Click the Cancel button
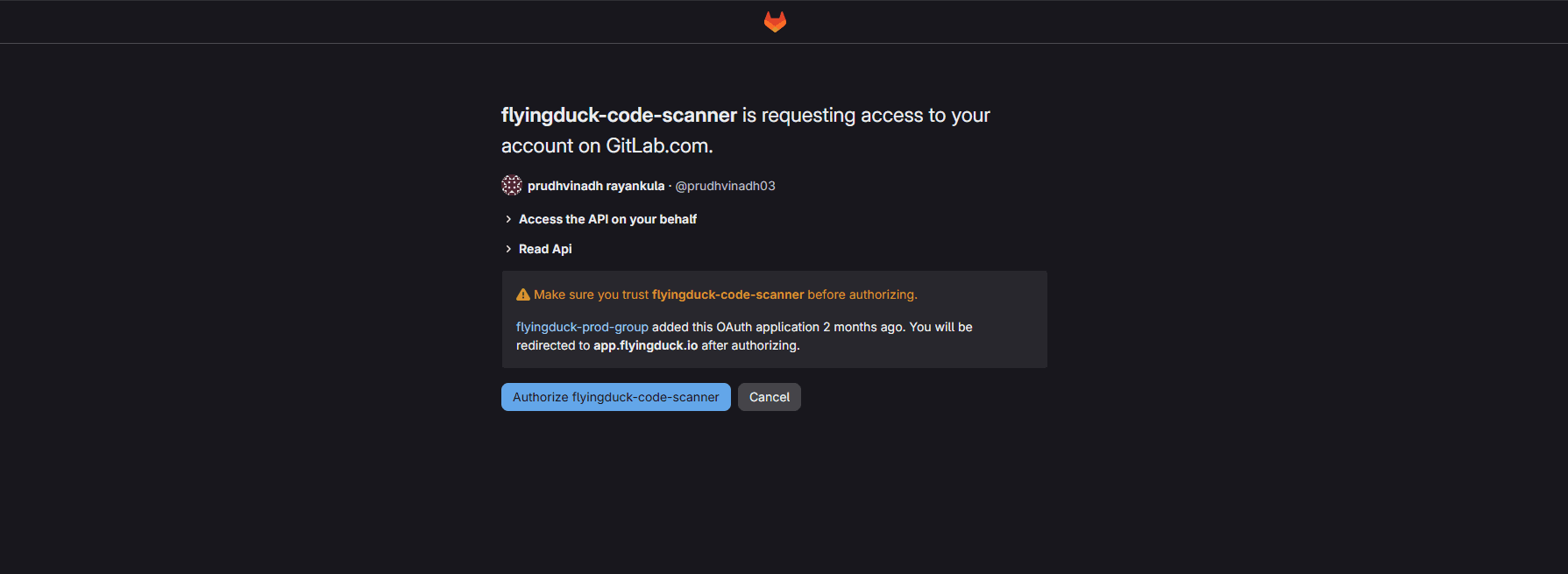 point(769,396)
